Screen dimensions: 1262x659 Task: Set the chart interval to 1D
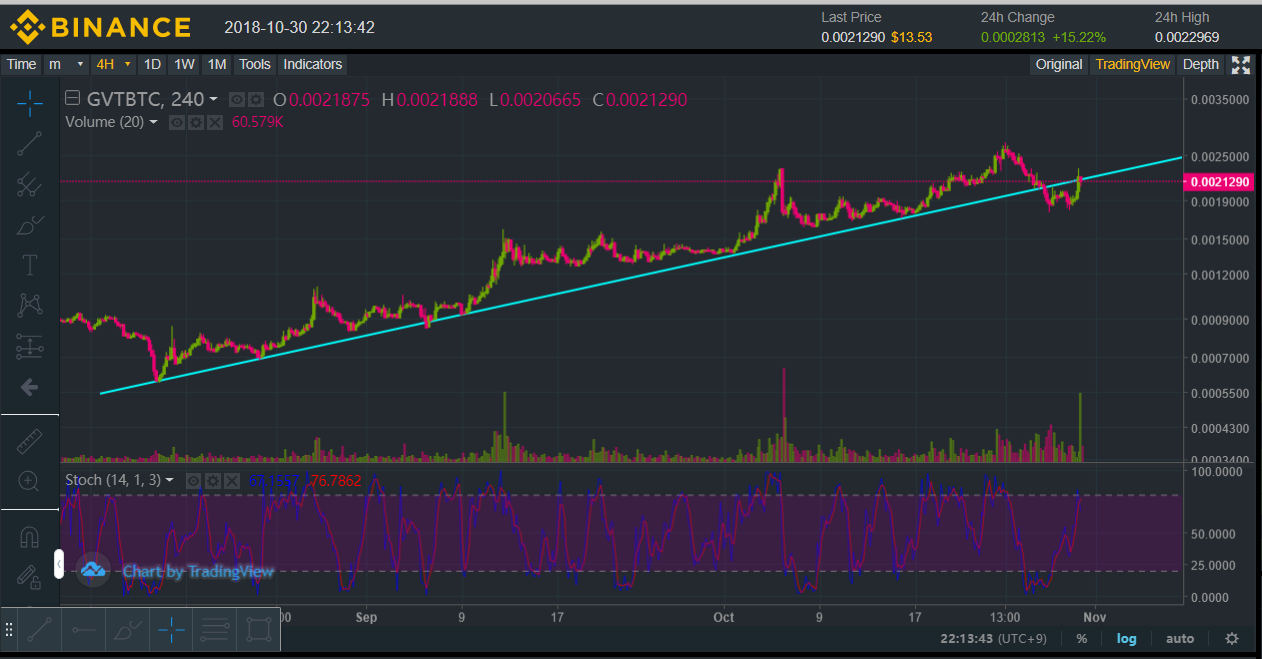coord(152,64)
